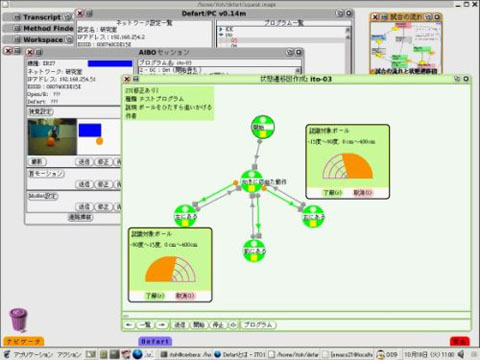Click the right arrow button in diagram toolbar
The width and height of the screenshot is (480, 360).
[162, 325]
